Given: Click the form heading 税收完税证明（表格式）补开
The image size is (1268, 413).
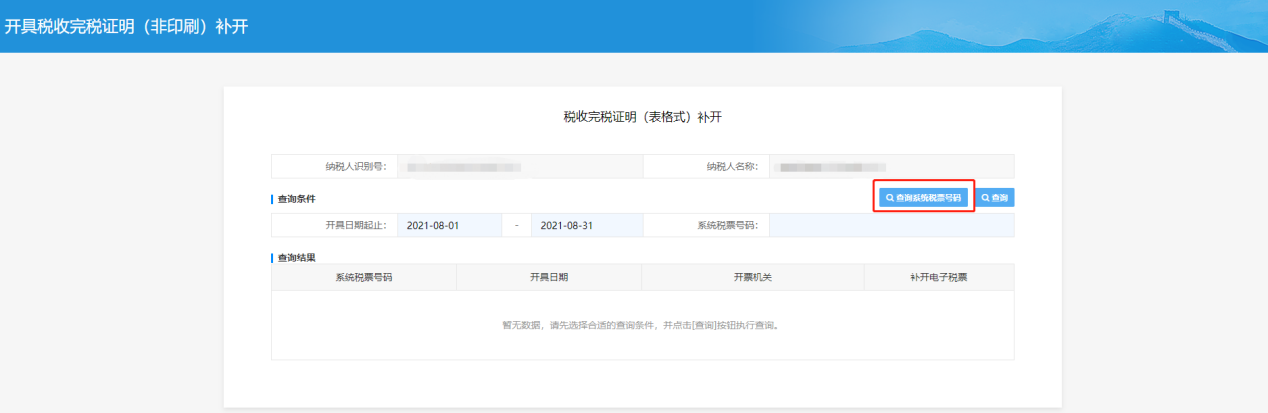Looking at the screenshot, I should click(x=642, y=117).
